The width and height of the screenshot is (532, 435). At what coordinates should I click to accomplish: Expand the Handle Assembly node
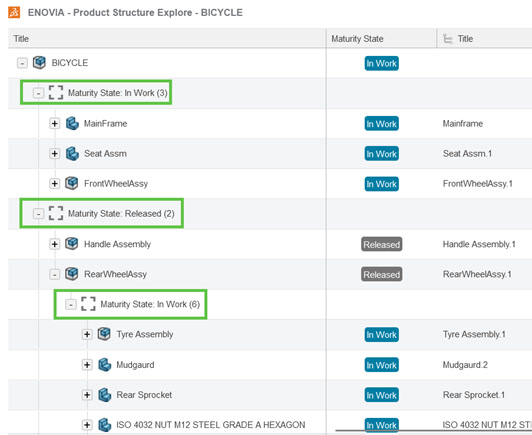point(55,244)
